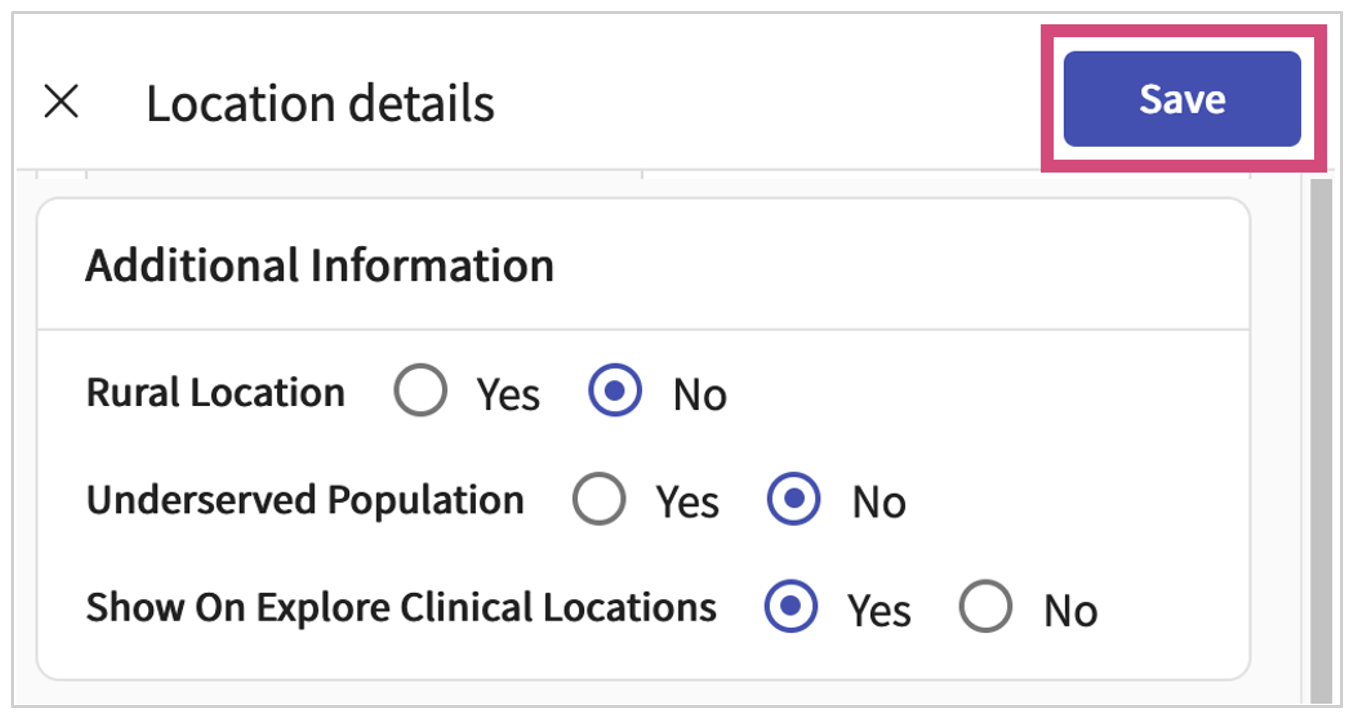Click Yes text for Show On Explore Clinical Locations
This screenshot has height=720, width=1354.
tap(879, 610)
